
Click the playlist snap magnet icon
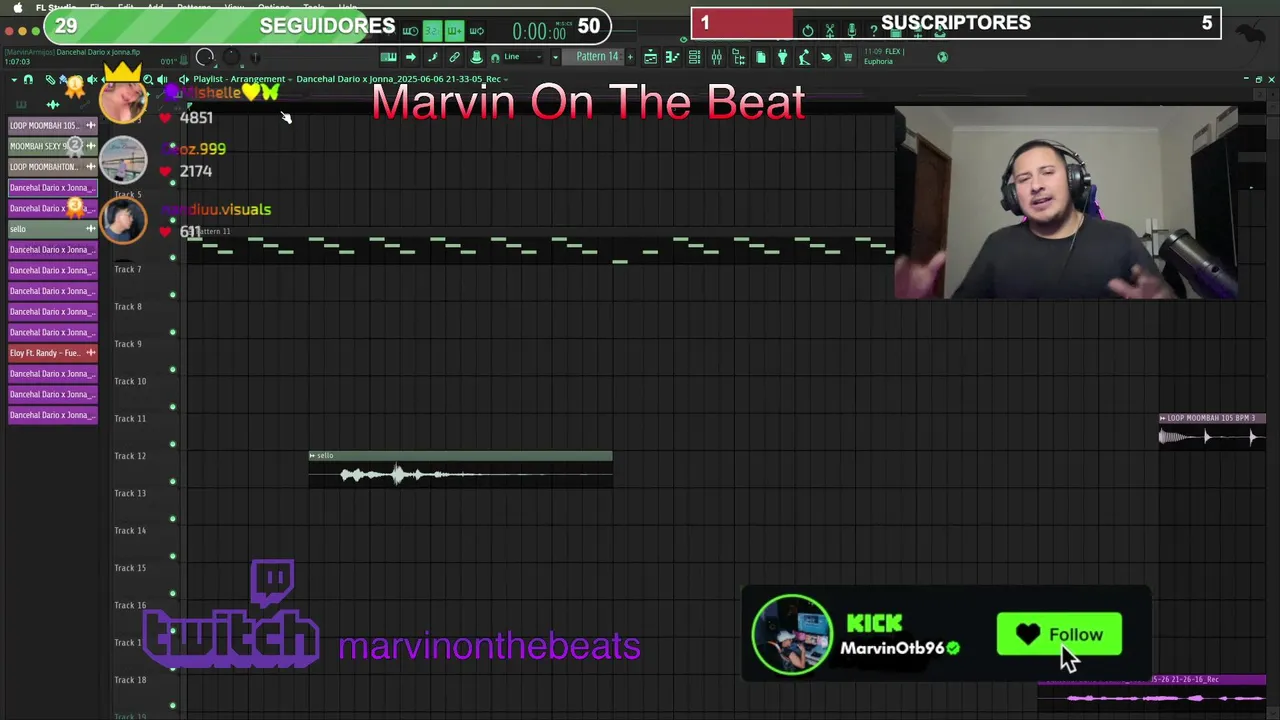click(28, 80)
